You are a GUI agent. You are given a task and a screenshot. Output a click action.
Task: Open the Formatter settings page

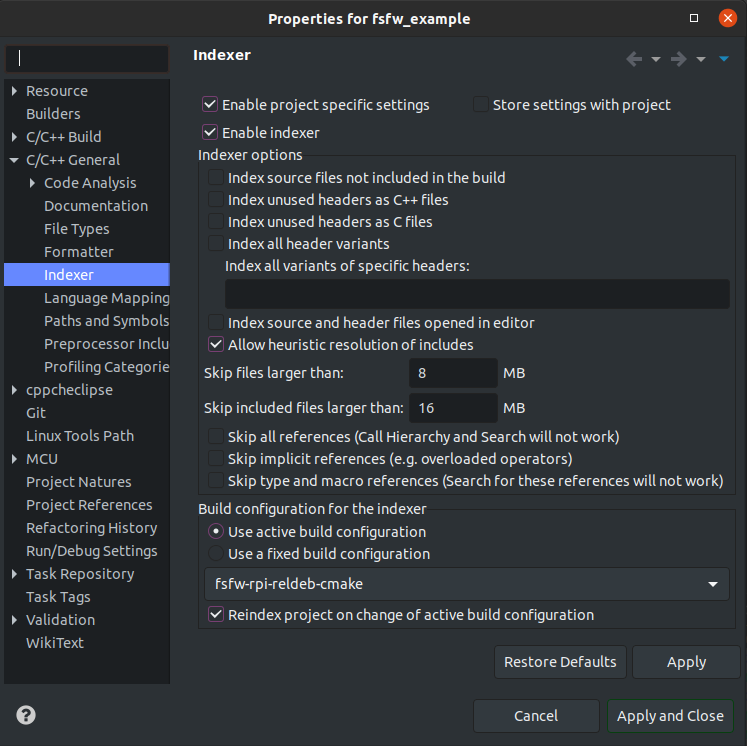point(79,252)
